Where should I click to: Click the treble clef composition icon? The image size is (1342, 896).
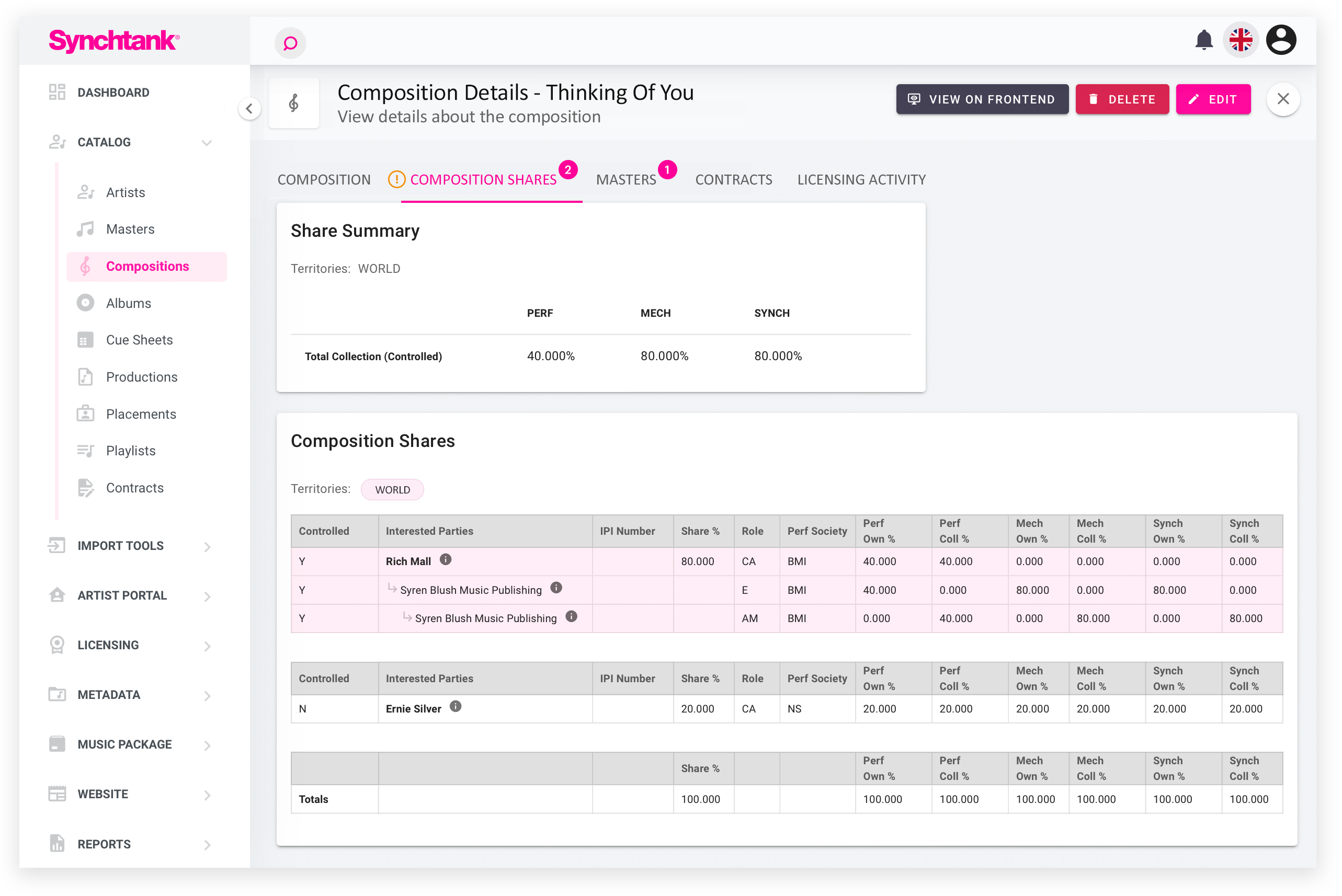[294, 103]
